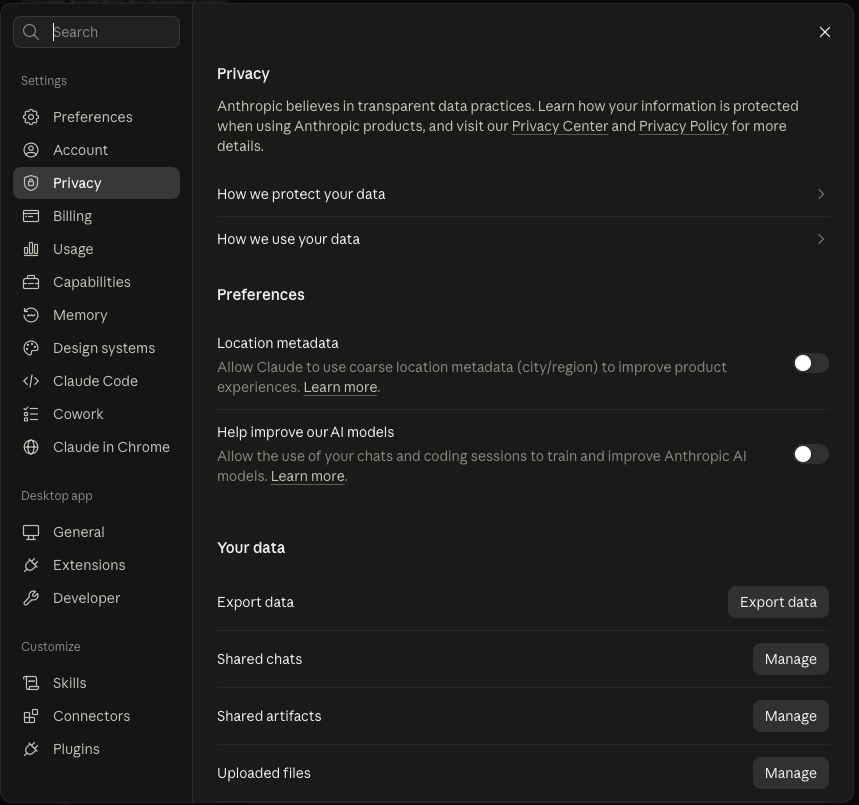Manage Shared chats
This screenshot has width=859, height=805.
click(x=791, y=659)
